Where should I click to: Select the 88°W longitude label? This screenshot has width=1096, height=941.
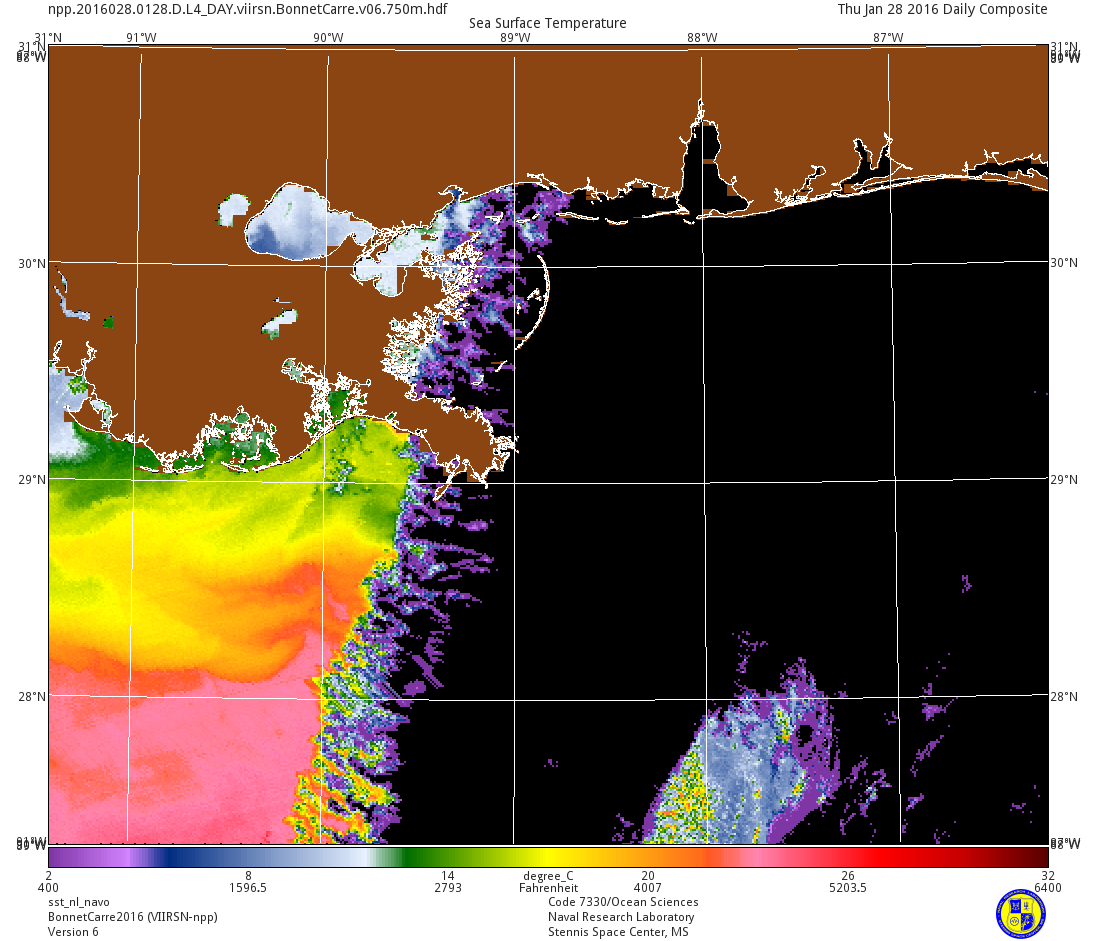click(x=701, y=38)
